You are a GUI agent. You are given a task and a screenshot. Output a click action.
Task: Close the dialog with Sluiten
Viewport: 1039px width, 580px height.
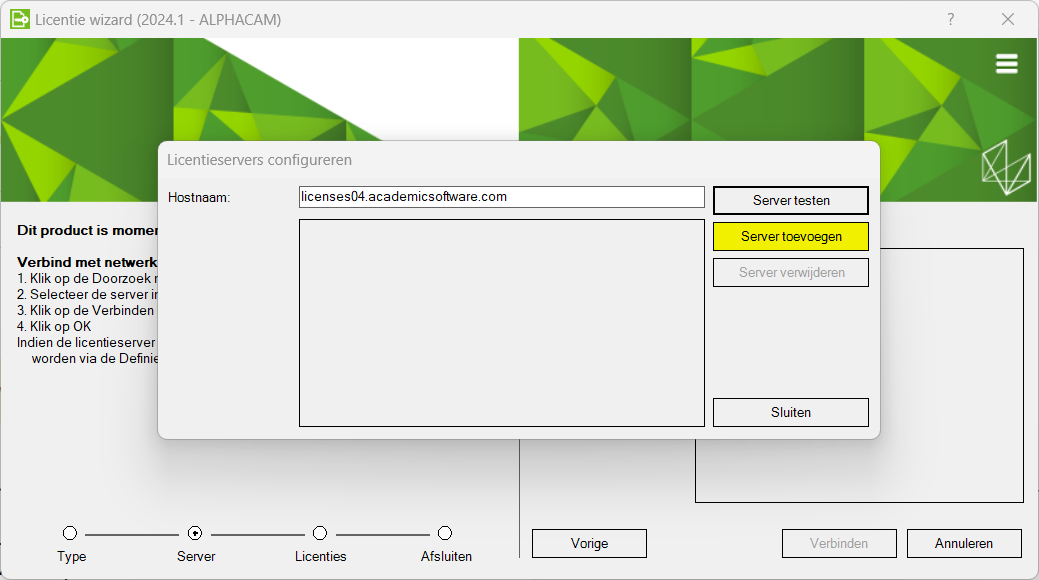click(x=791, y=412)
